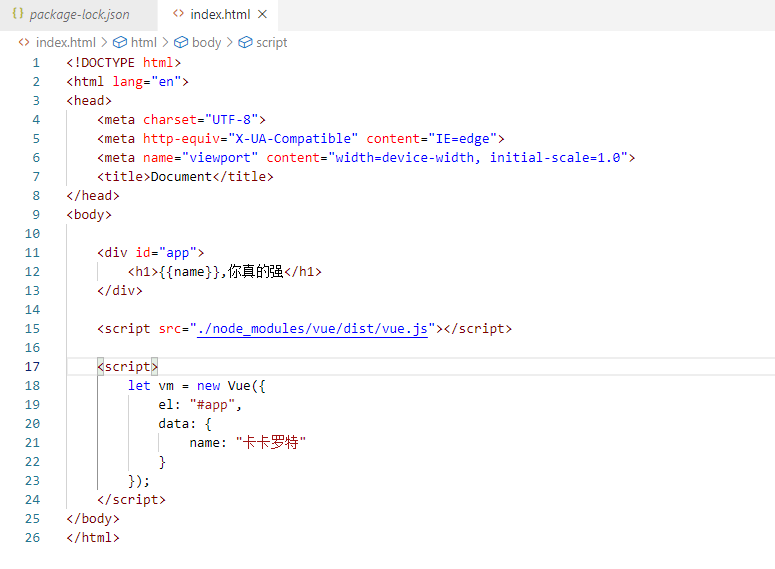Follow the ./node_modules/vue/dist/vue.js link
This screenshot has height=569, width=775.
pos(313,329)
